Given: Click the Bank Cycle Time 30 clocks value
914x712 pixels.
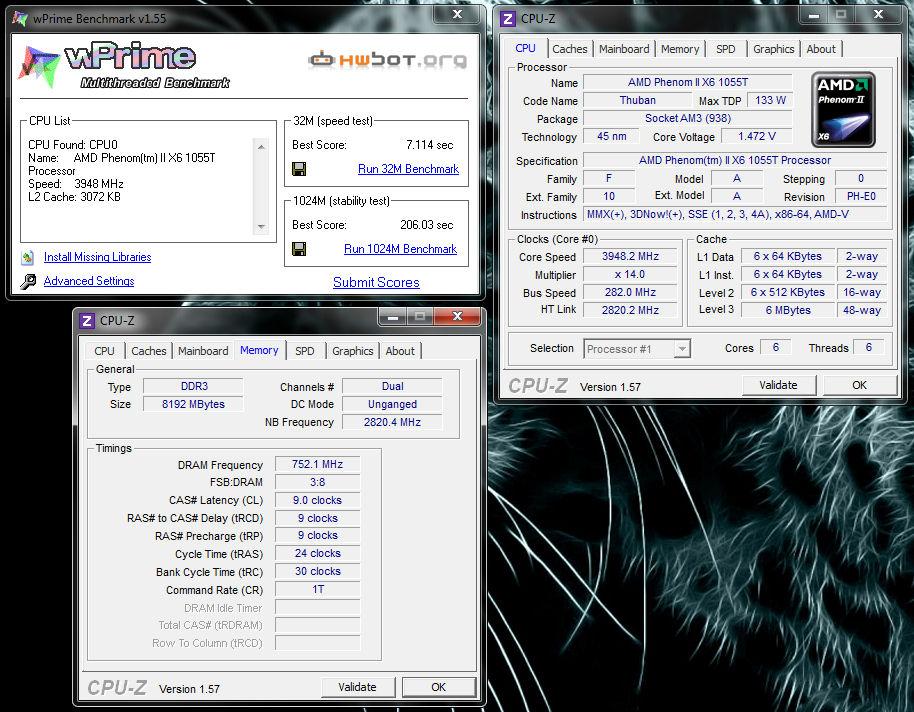Looking at the screenshot, I should point(317,571).
